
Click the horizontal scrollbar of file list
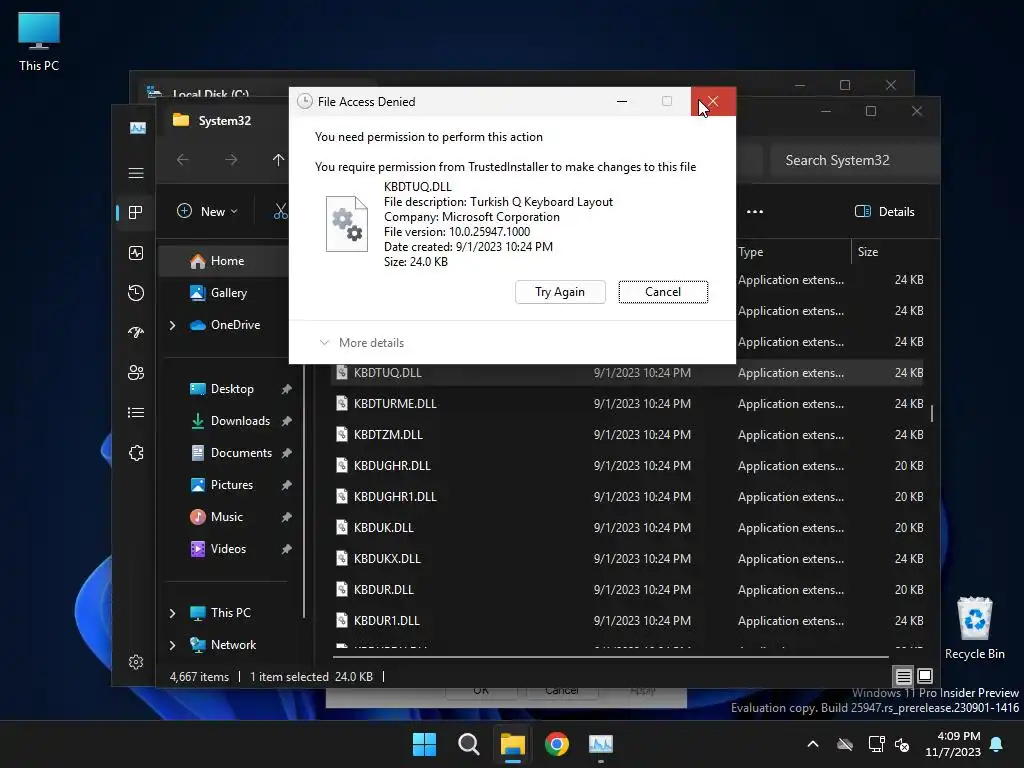point(611,657)
